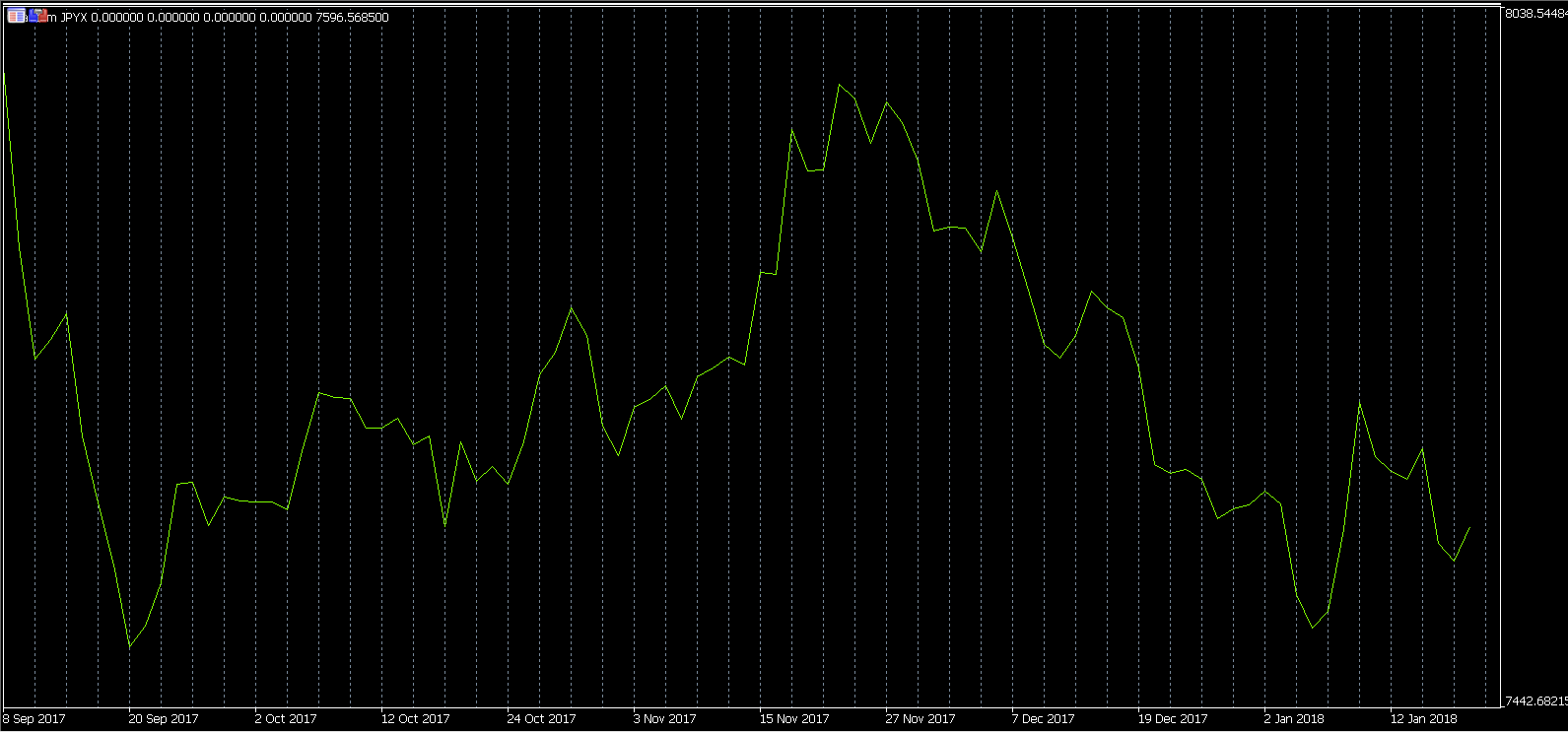Click the blue and red trading panel icon
1568x733 pixels.
tap(37, 16)
